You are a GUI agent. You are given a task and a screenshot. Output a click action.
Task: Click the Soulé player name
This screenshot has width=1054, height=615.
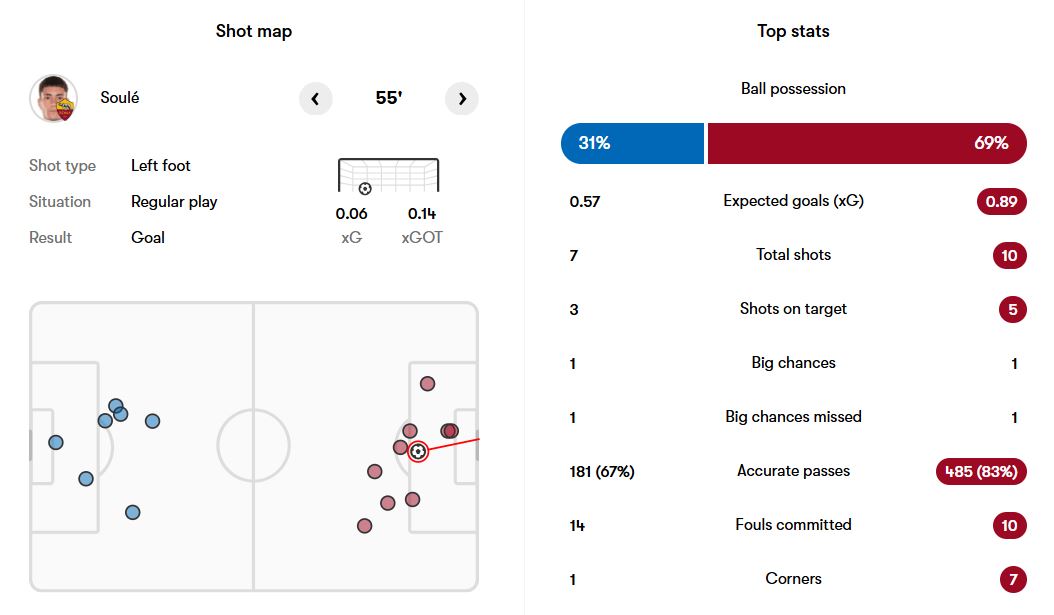[x=120, y=98]
